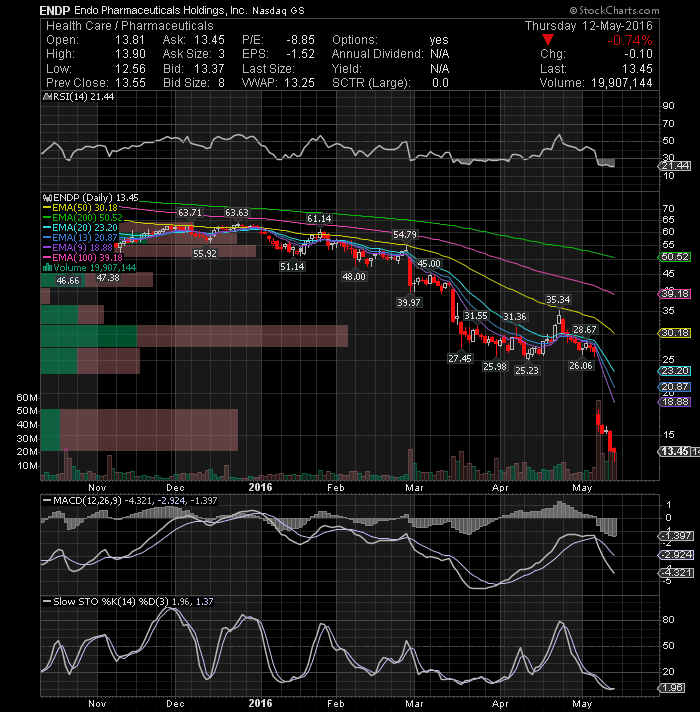
Task: Click the Health Care / Pharmaceuticals sector text
Action: pyautogui.click(x=130, y=26)
